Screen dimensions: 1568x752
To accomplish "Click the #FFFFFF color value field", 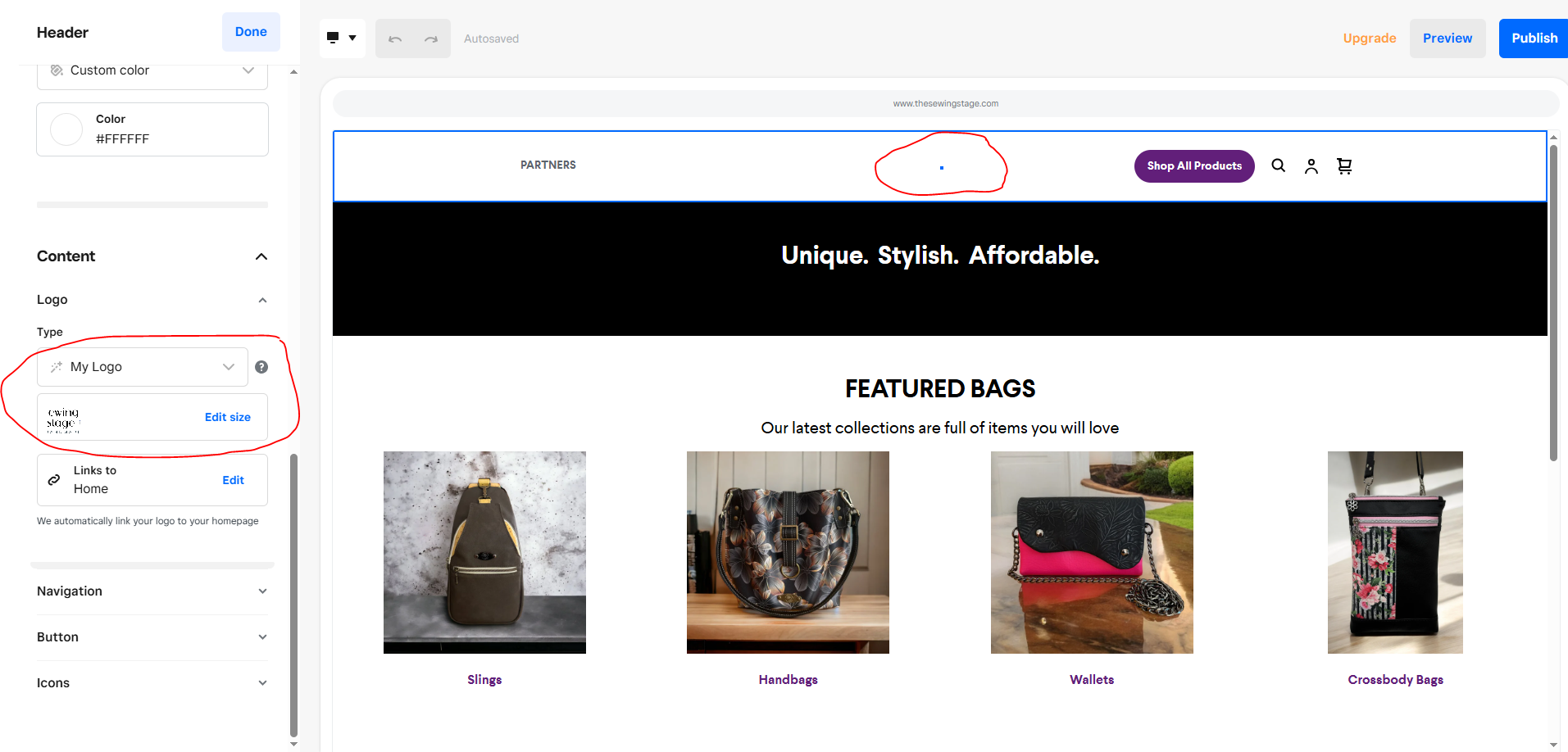I will 152,129.
